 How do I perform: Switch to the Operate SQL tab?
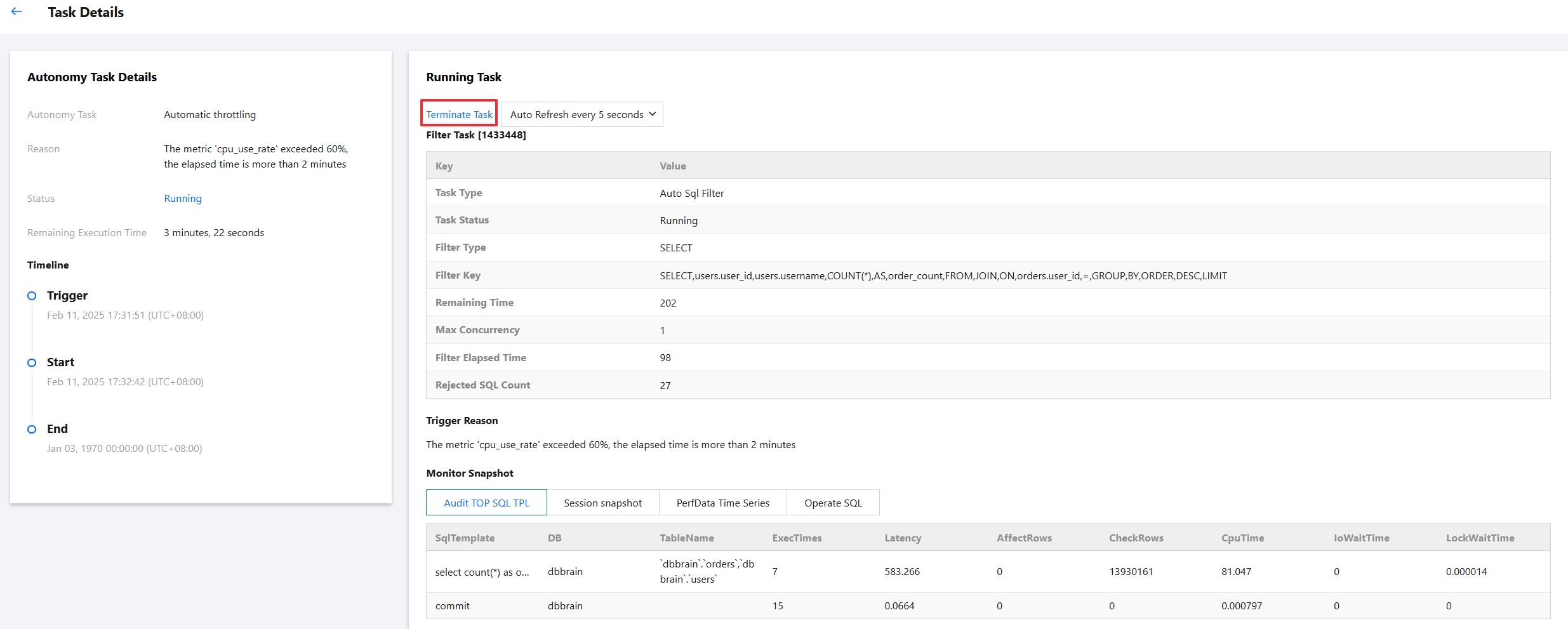tap(833, 503)
